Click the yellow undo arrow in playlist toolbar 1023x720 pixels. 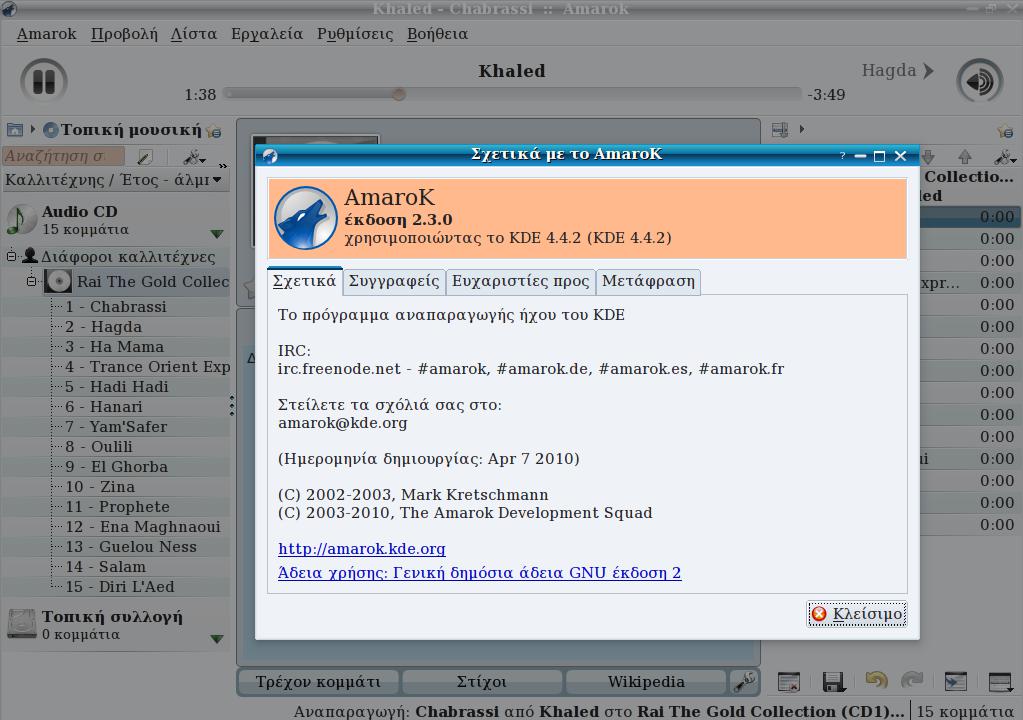[x=876, y=681]
